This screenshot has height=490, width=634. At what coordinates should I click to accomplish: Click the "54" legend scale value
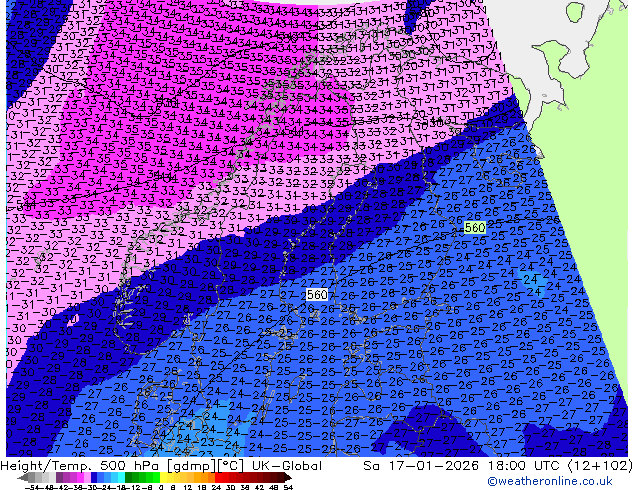[x=288, y=487]
